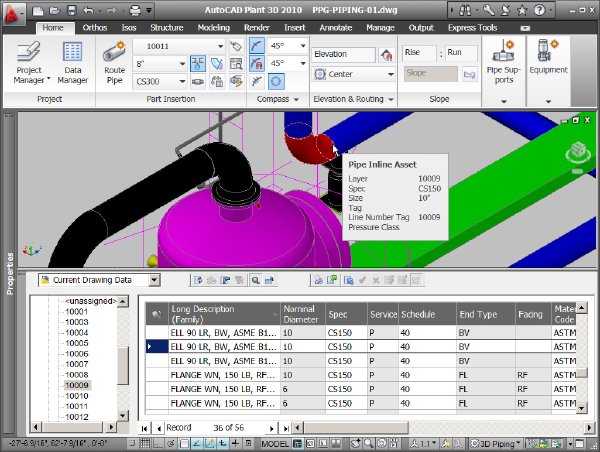Open the binoculars search icon
This screenshot has height=452, width=600.
(465, 10)
